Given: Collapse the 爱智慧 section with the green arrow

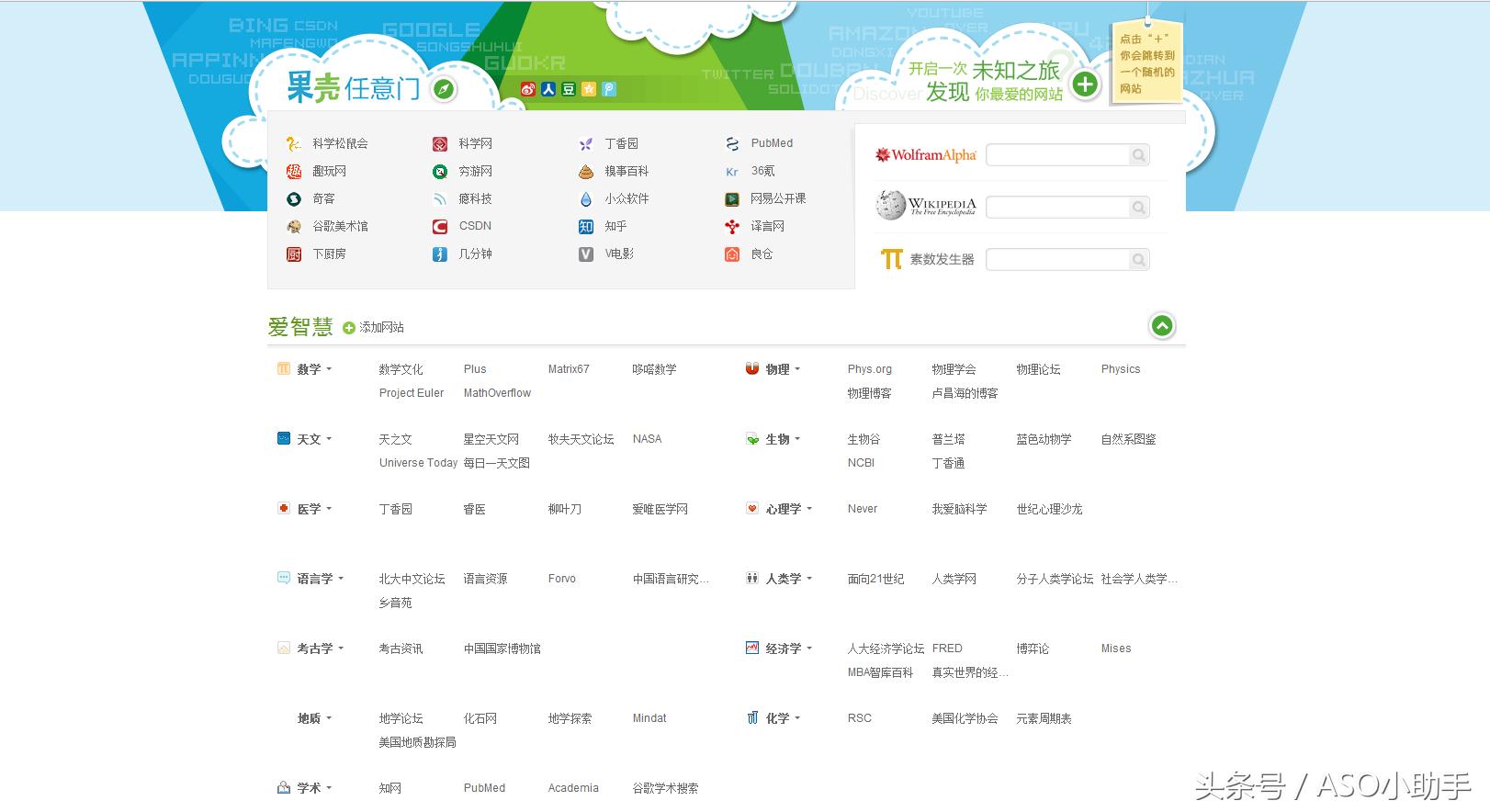Looking at the screenshot, I should click(1162, 326).
